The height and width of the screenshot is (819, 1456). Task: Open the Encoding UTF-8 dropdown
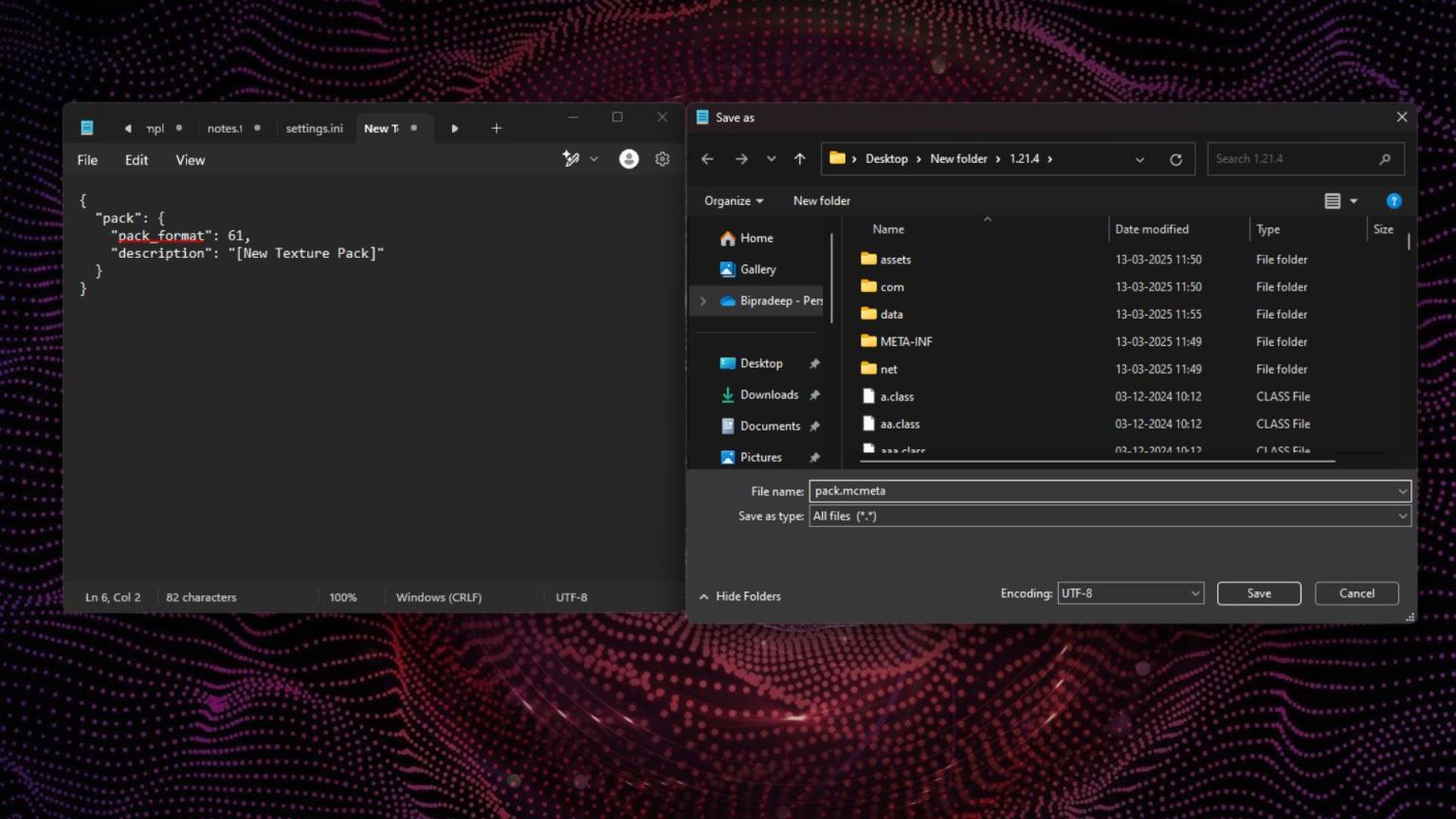pyautogui.click(x=1130, y=593)
